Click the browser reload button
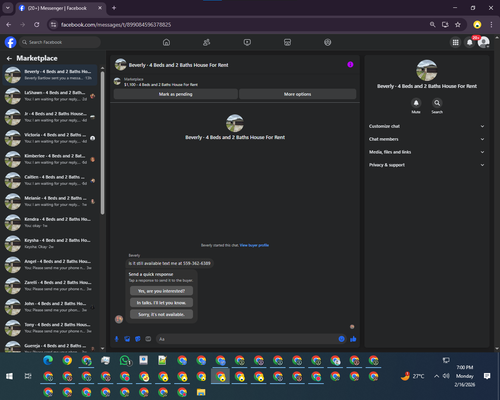Image resolution: width=500 pixels, height=400 pixels. pos(37,25)
